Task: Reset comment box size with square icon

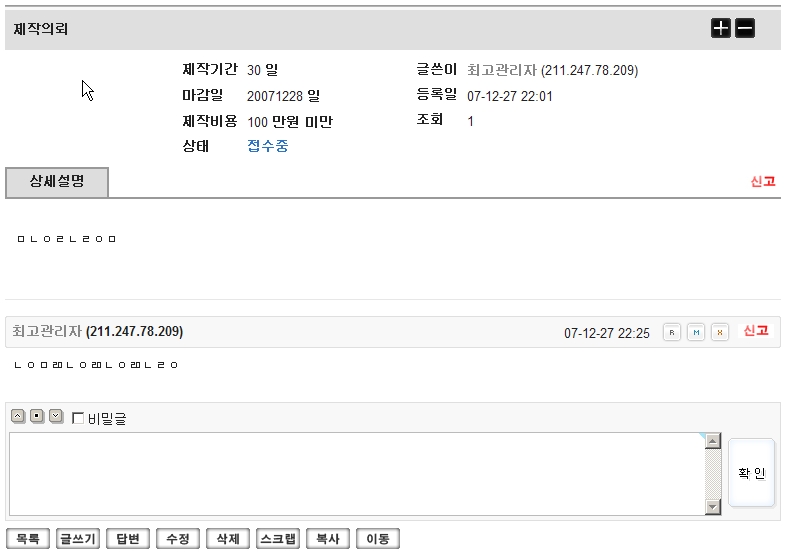Action: pyautogui.click(x=37, y=417)
